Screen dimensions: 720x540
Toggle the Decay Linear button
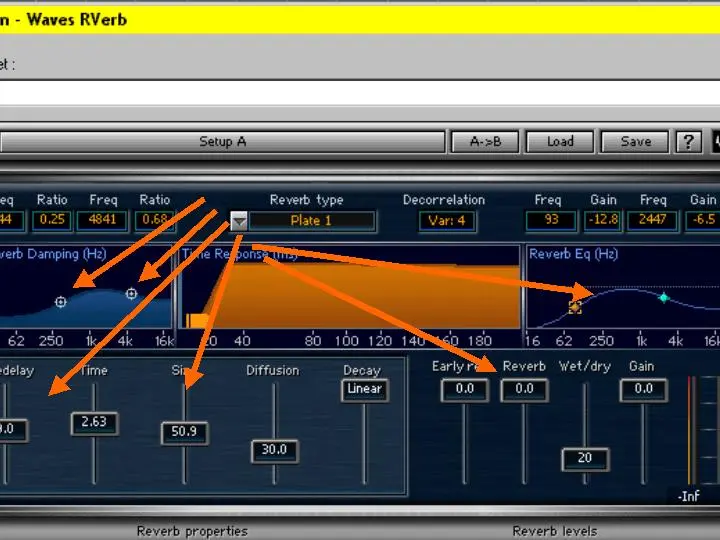[365, 390]
